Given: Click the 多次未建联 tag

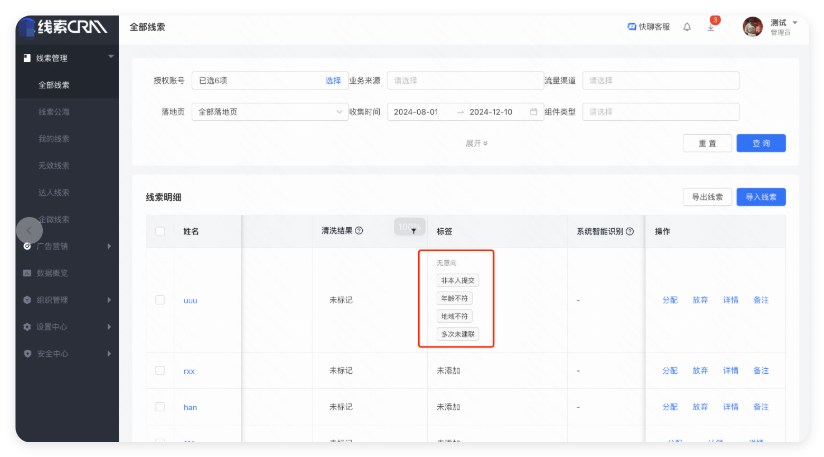Looking at the screenshot, I should 458,334.
